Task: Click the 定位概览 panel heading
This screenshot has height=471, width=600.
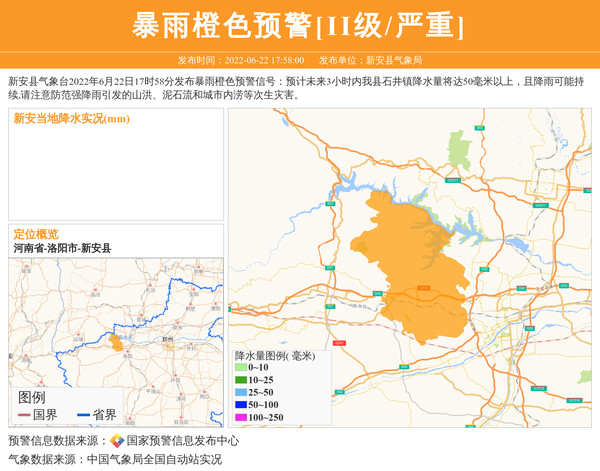Action: point(36,233)
